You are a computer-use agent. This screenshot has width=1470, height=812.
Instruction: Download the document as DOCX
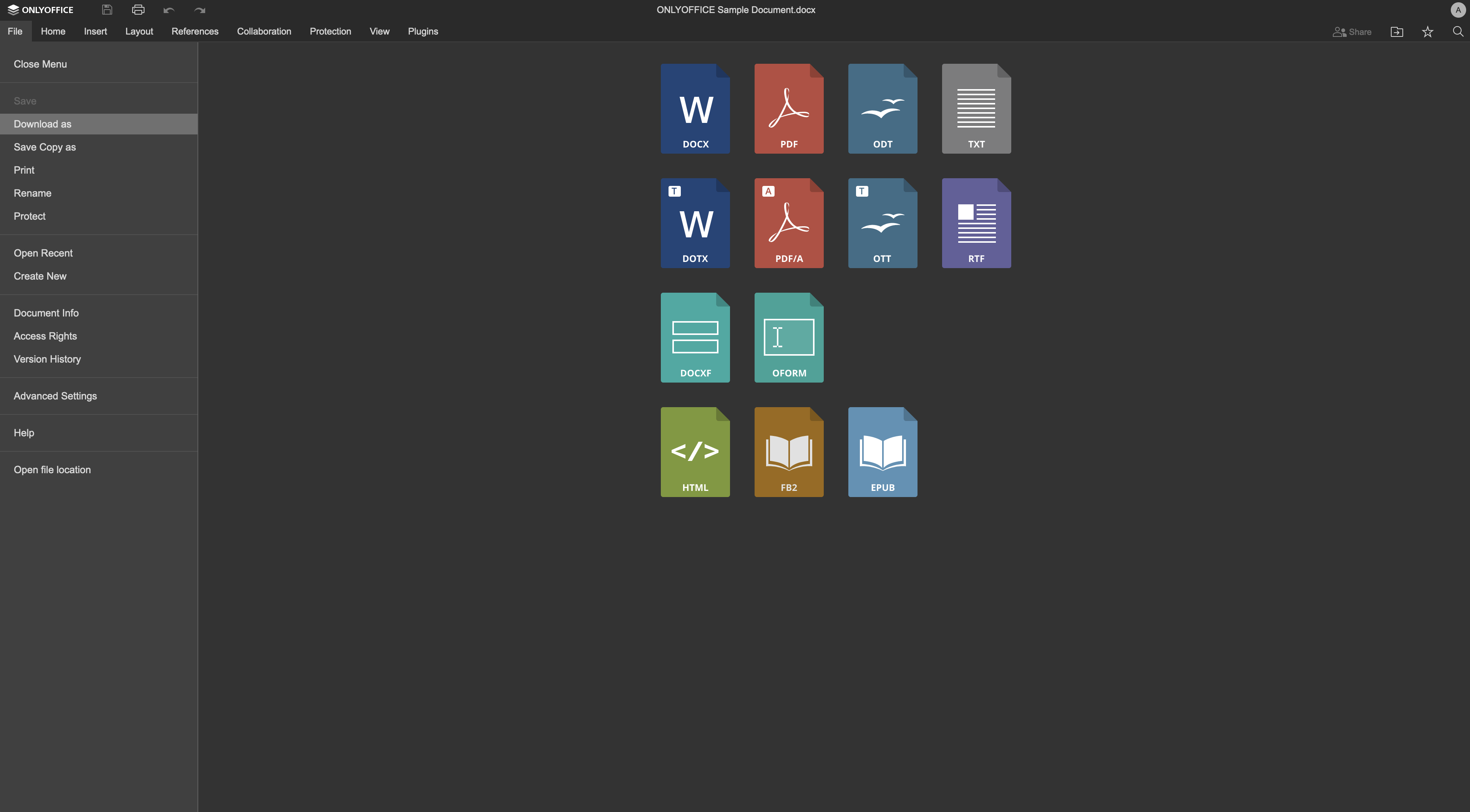pos(695,108)
